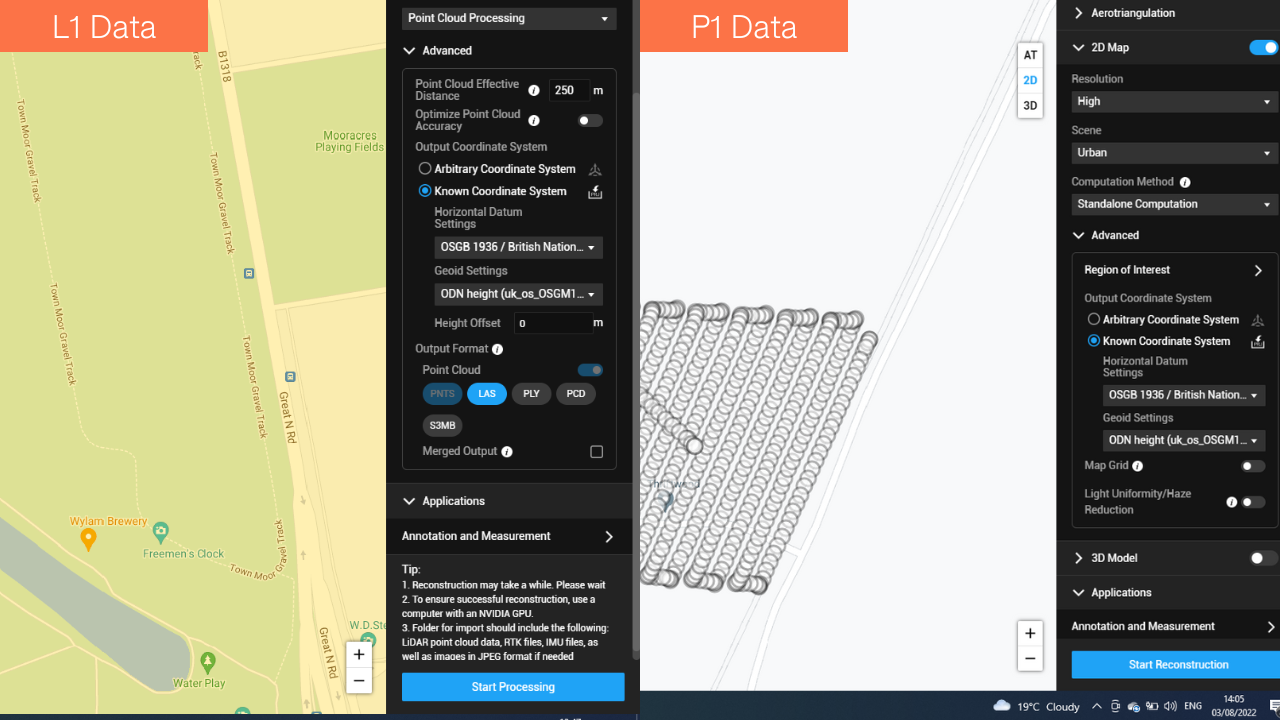Click the Map Grid info icon

tap(1138, 466)
